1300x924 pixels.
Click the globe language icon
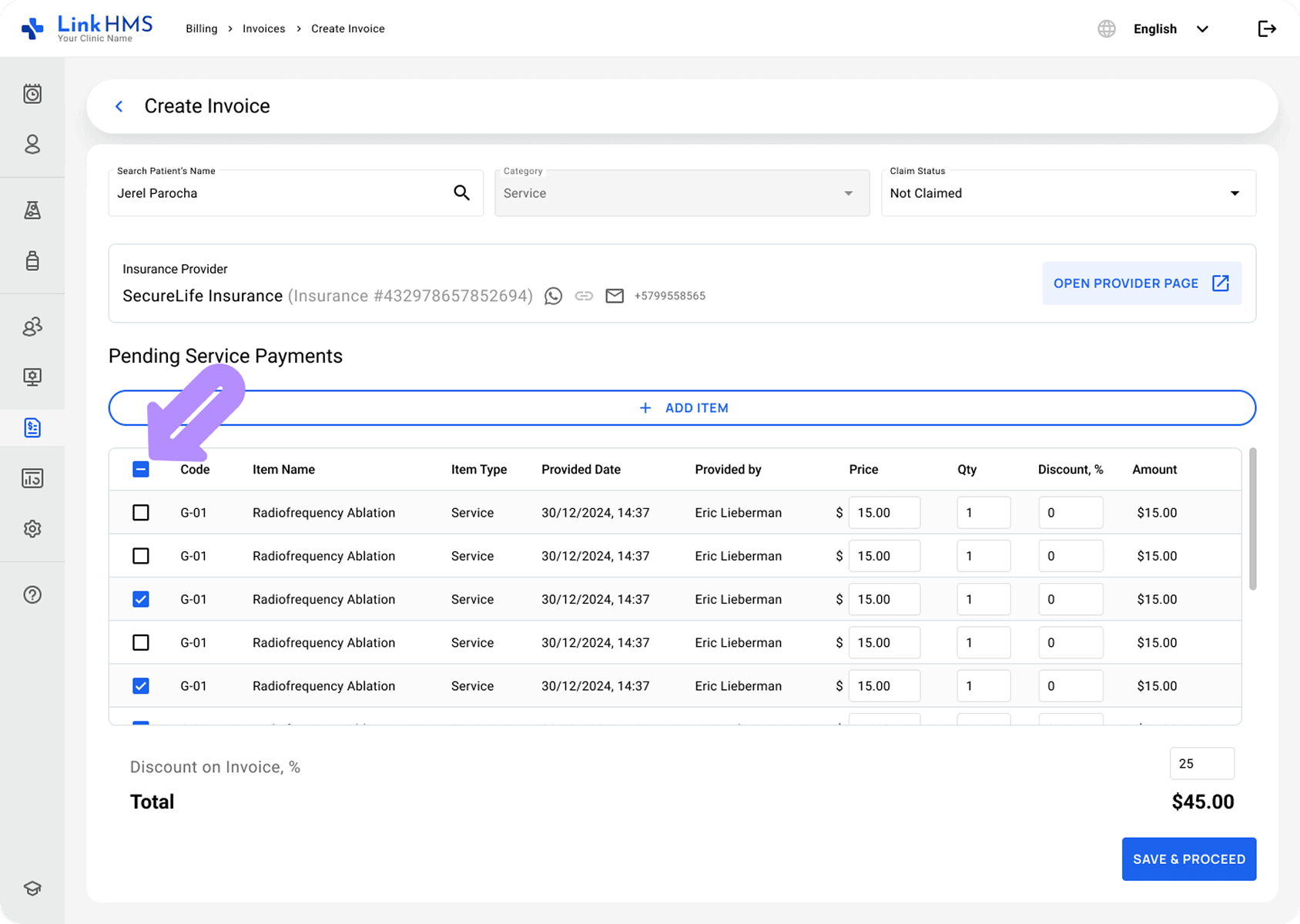(x=1107, y=28)
